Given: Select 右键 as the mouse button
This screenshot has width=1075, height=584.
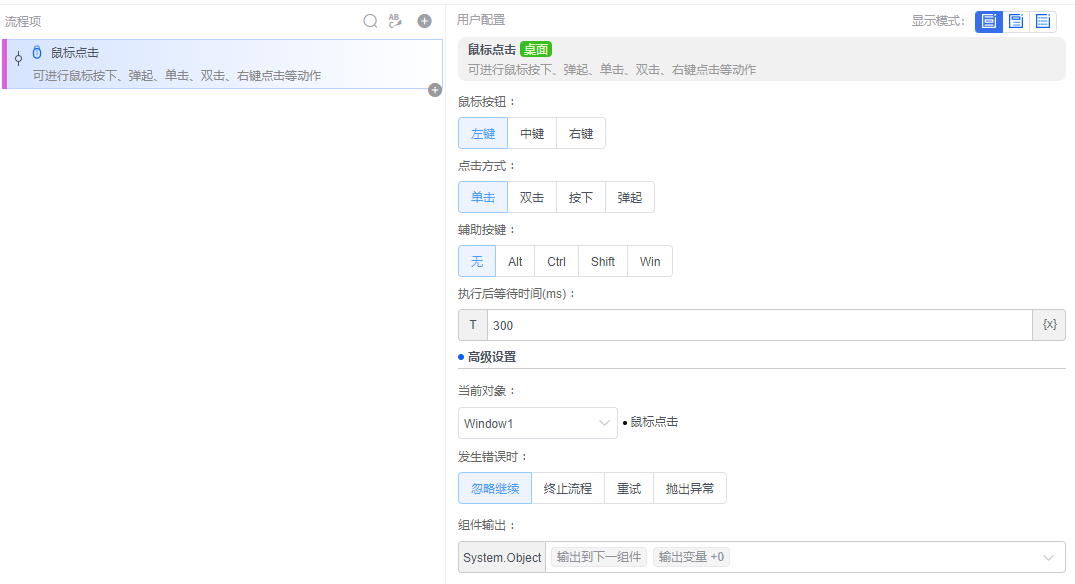Looking at the screenshot, I should [x=580, y=132].
